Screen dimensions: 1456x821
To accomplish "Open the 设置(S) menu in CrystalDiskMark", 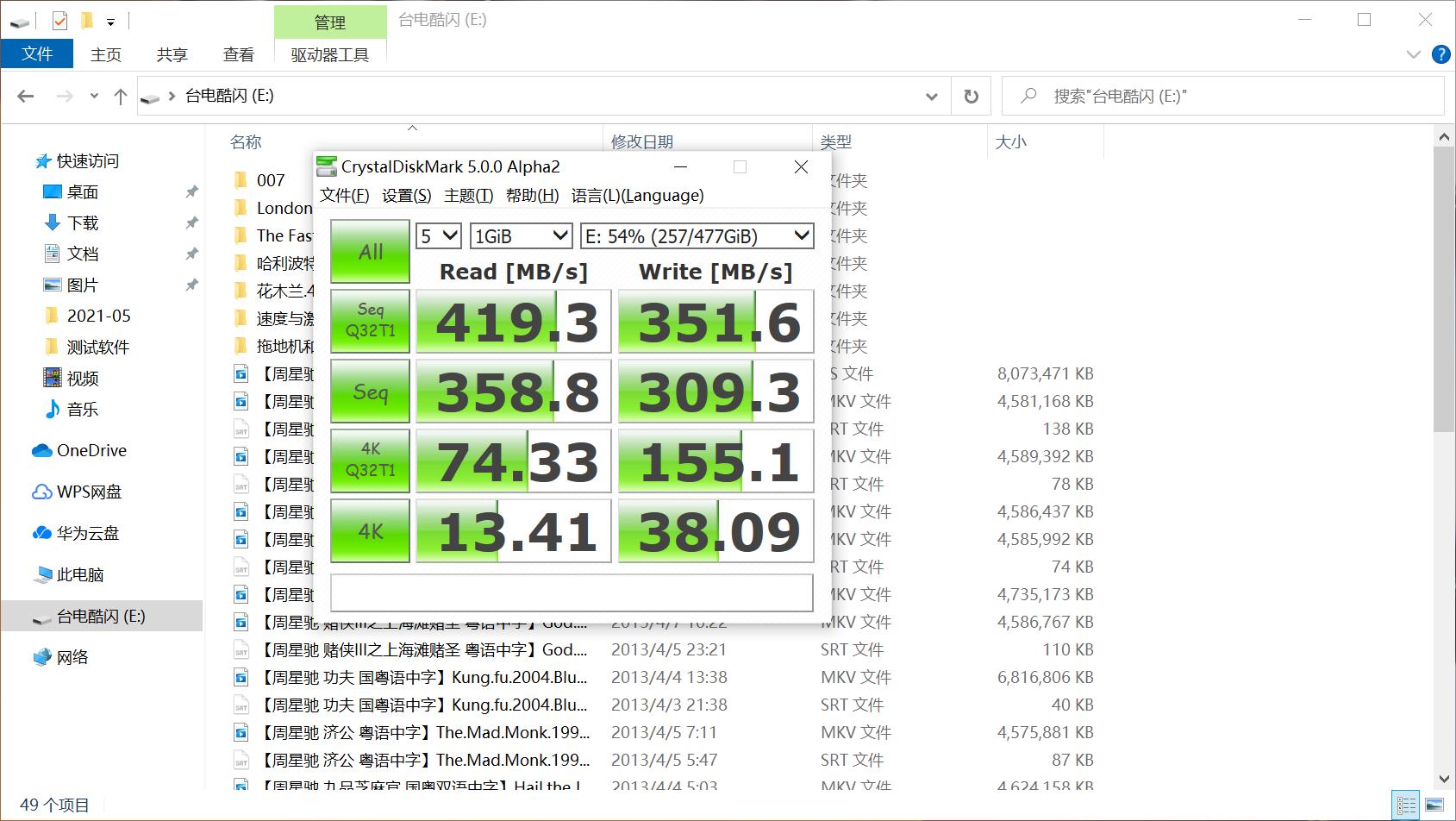I will [406, 196].
